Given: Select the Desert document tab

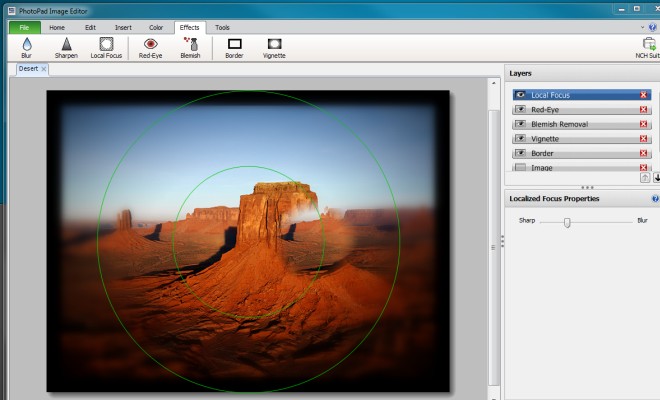Looking at the screenshot, I should 28,69.
